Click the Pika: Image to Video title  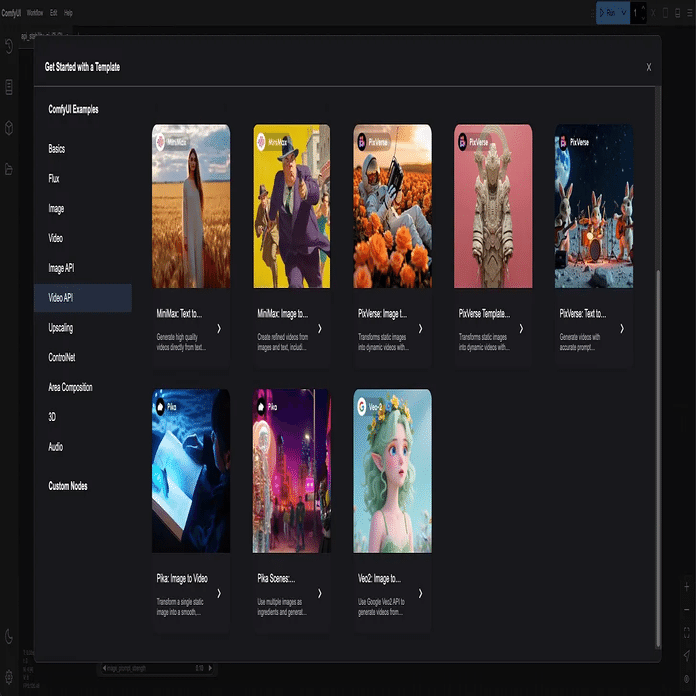pos(182,578)
